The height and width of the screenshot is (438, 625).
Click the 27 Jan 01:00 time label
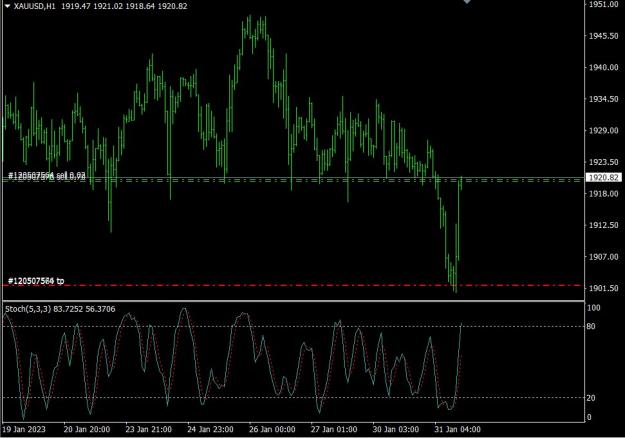tap(334, 430)
